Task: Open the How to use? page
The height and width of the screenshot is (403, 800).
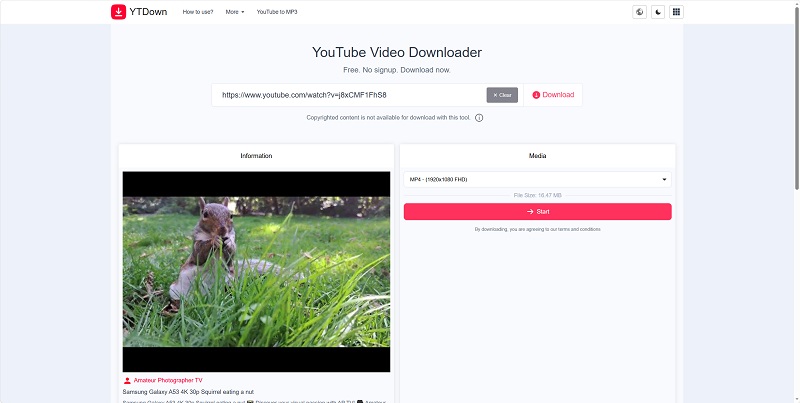Action: 198,12
